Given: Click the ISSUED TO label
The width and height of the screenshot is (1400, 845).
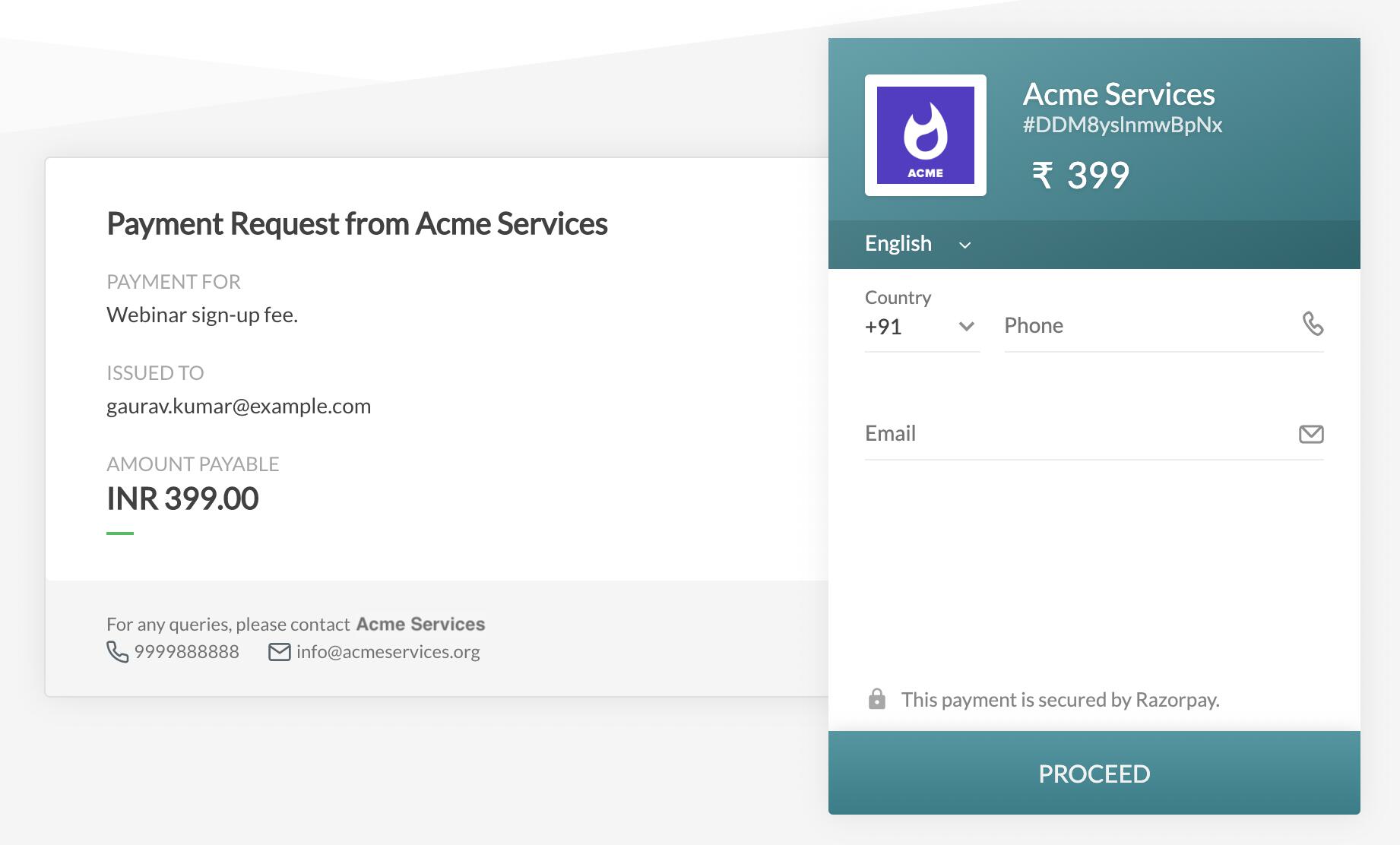Looking at the screenshot, I should [x=155, y=373].
